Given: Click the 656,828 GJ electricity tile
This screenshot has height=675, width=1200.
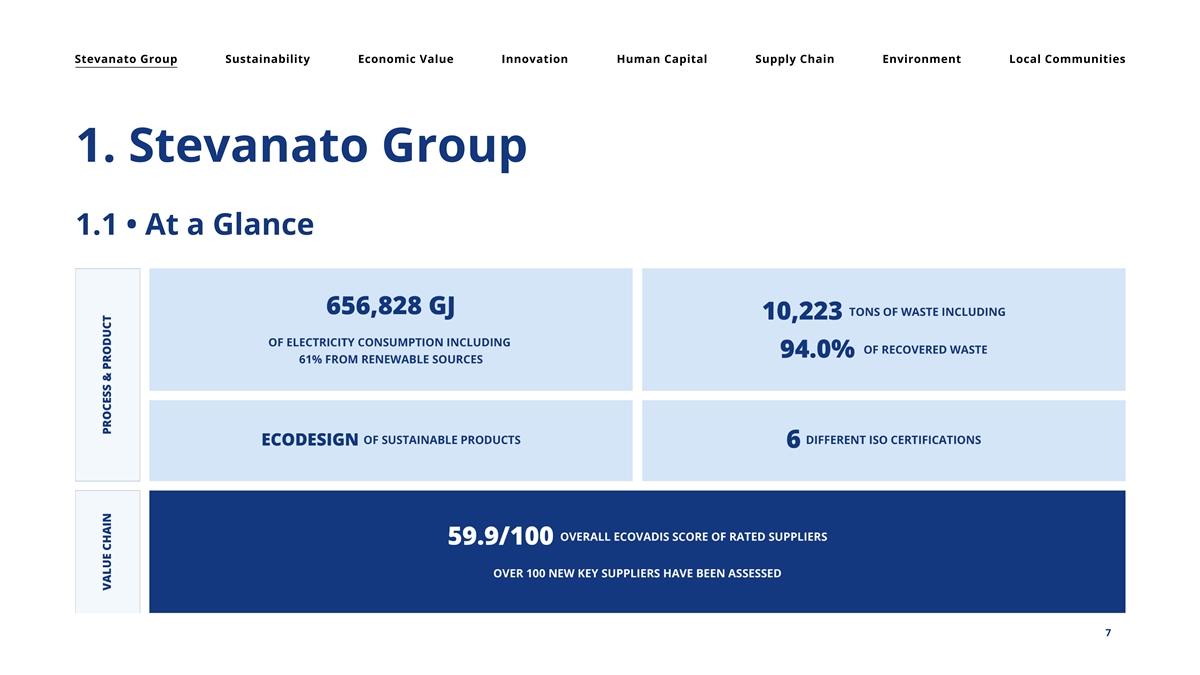Looking at the screenshot, I should [390, 329].
